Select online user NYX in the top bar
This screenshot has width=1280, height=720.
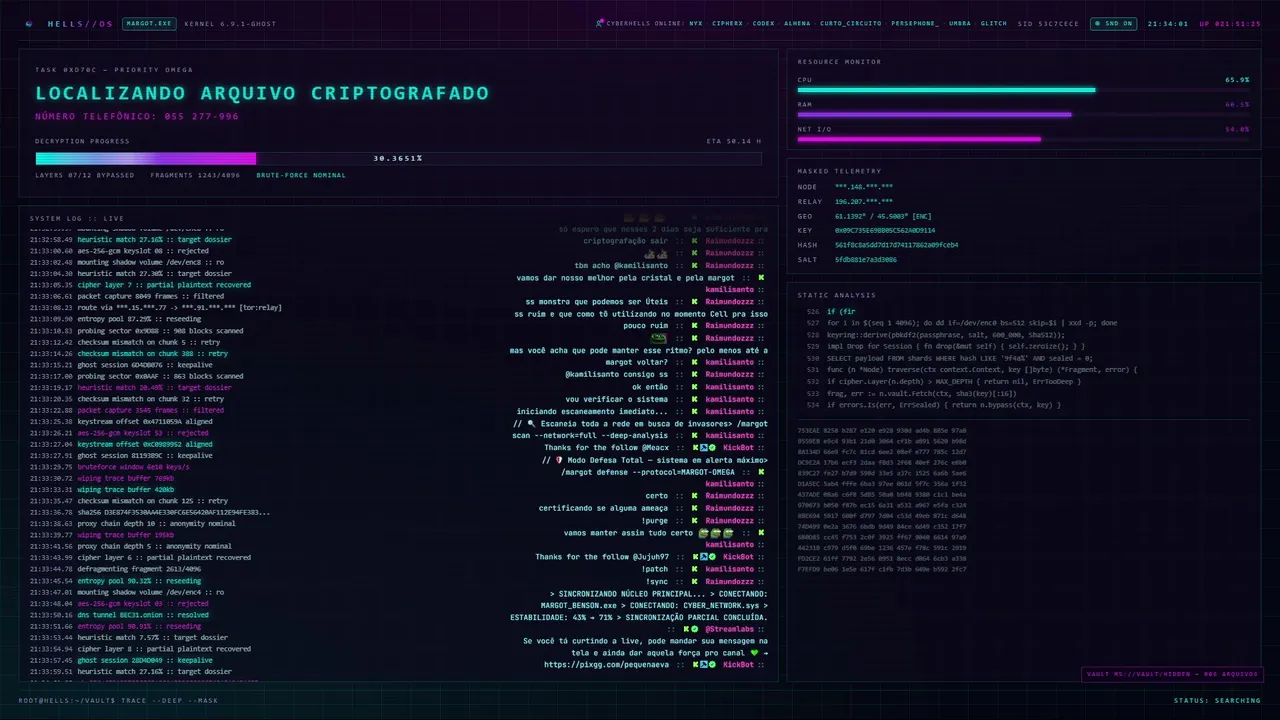pyautogui.click(x=696, y=23)
